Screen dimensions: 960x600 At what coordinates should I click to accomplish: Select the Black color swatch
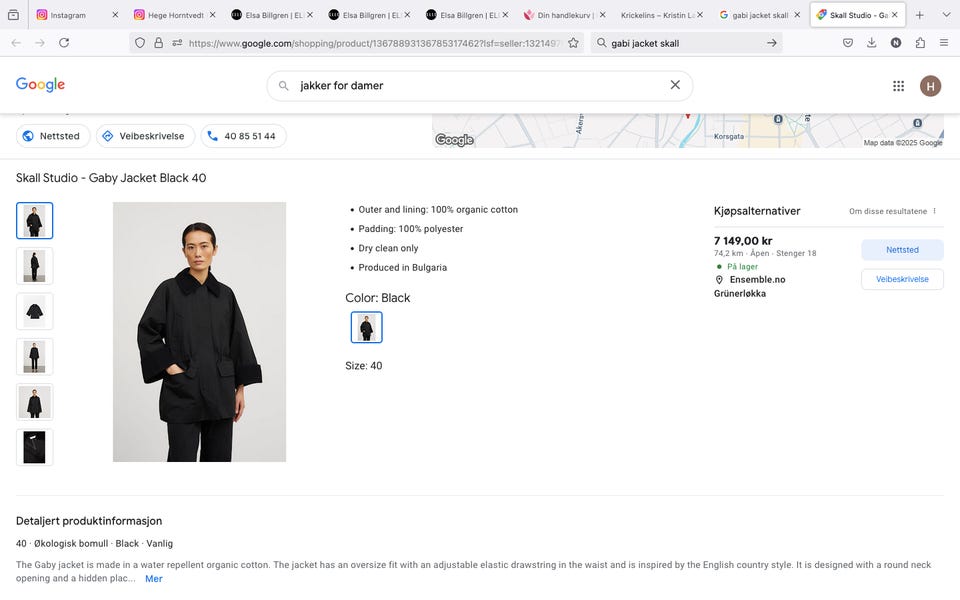pyautogui.click(x=366, y=327)
